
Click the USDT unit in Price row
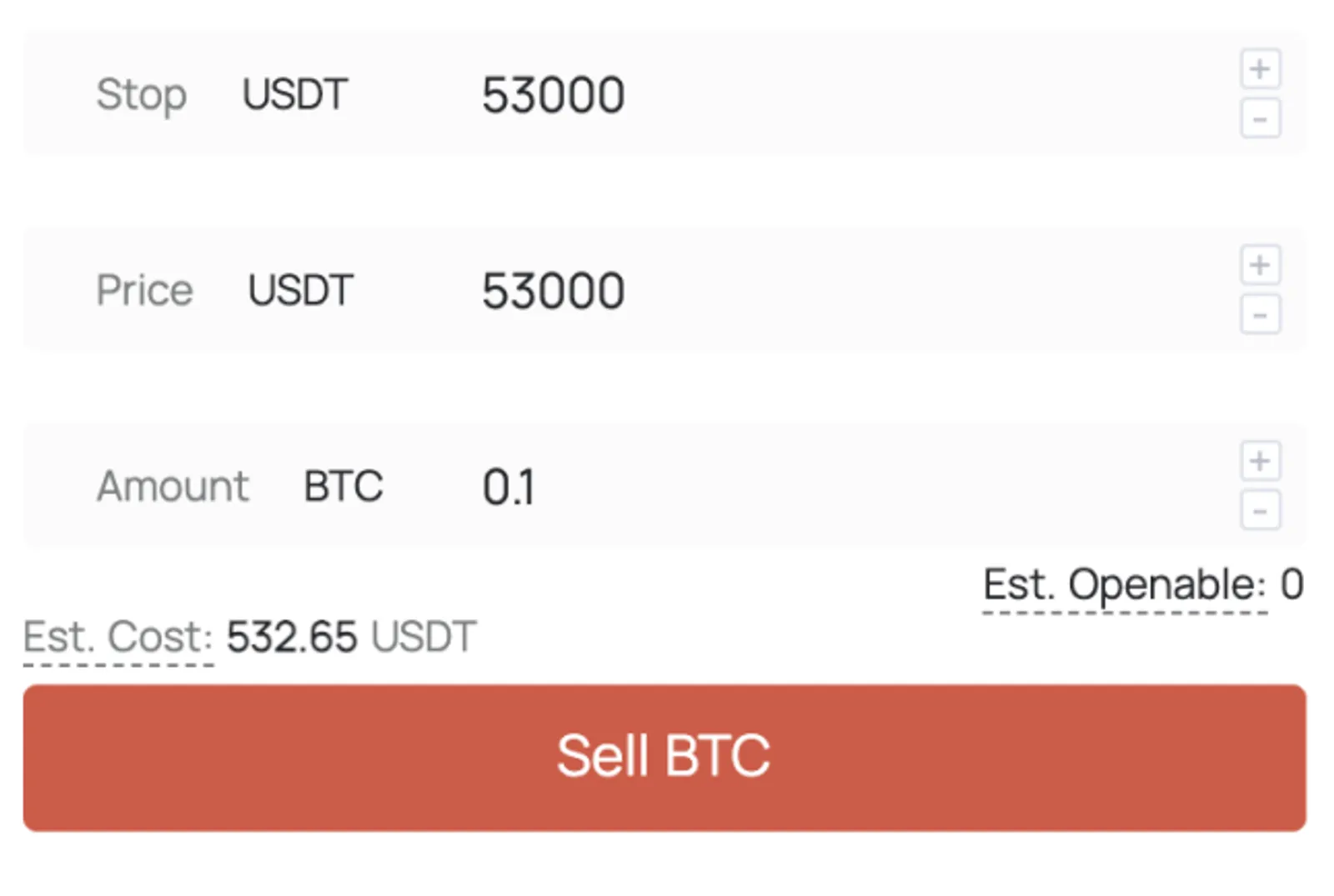[x=300, y=290]
